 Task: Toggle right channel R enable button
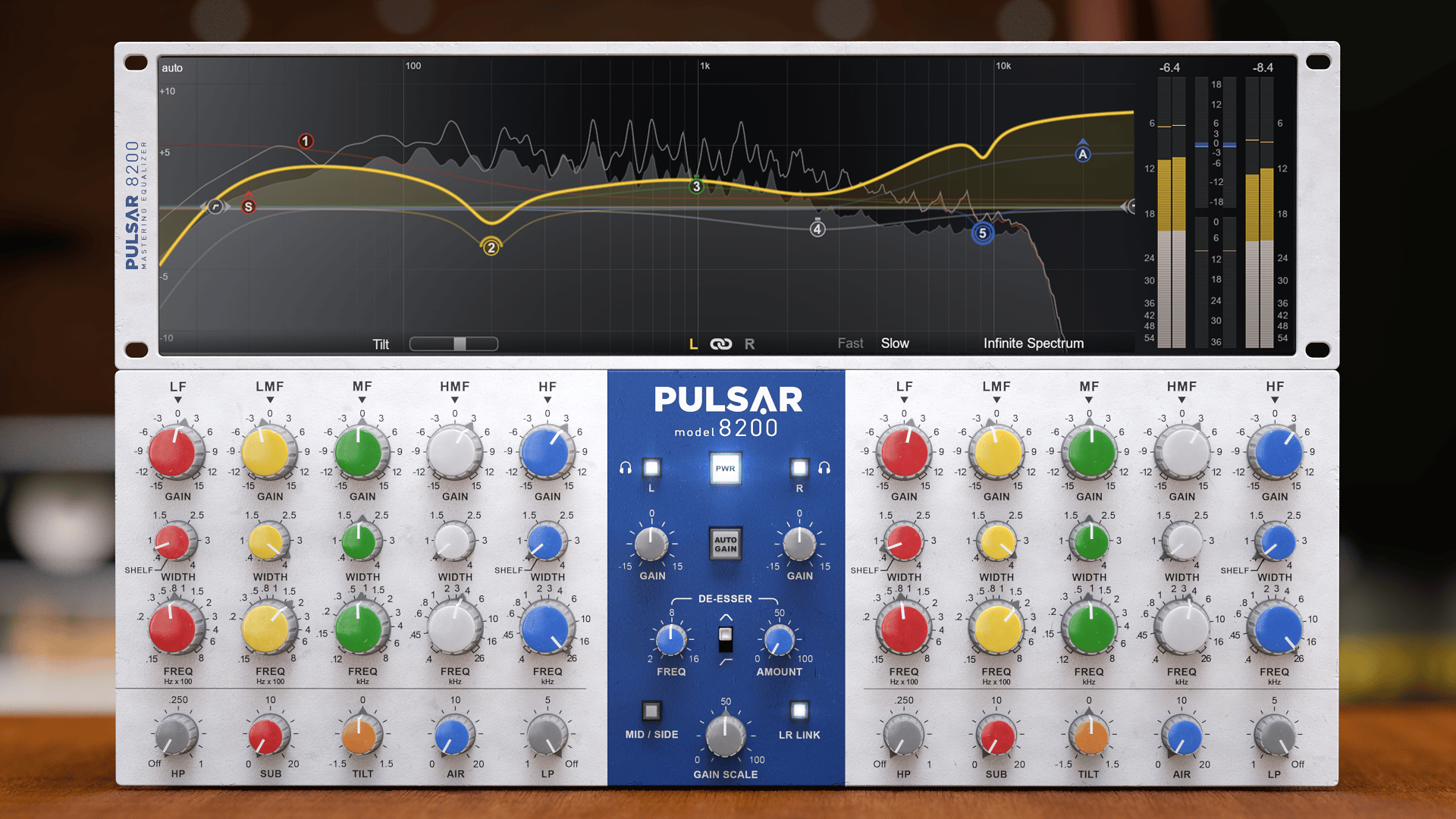point(799,468)
